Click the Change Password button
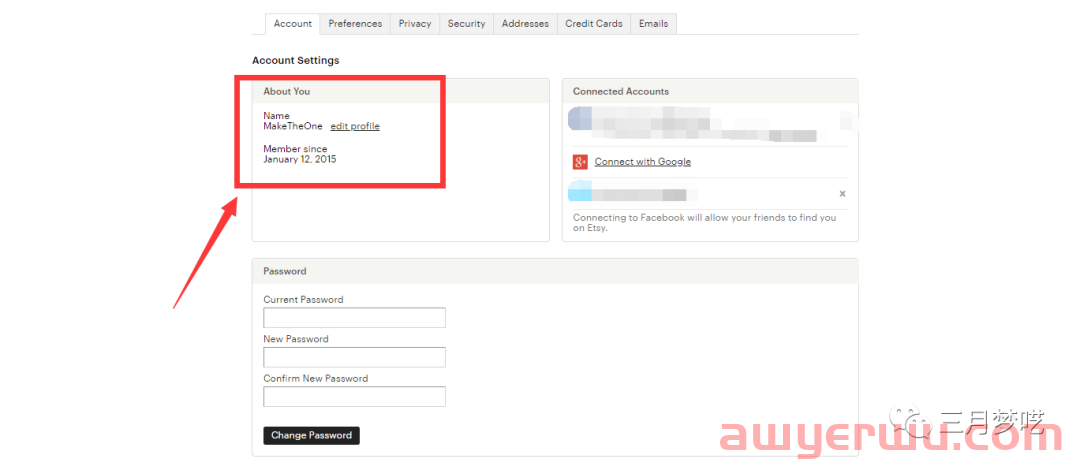Screen dimensions: 1080x470 pos(311,436)
